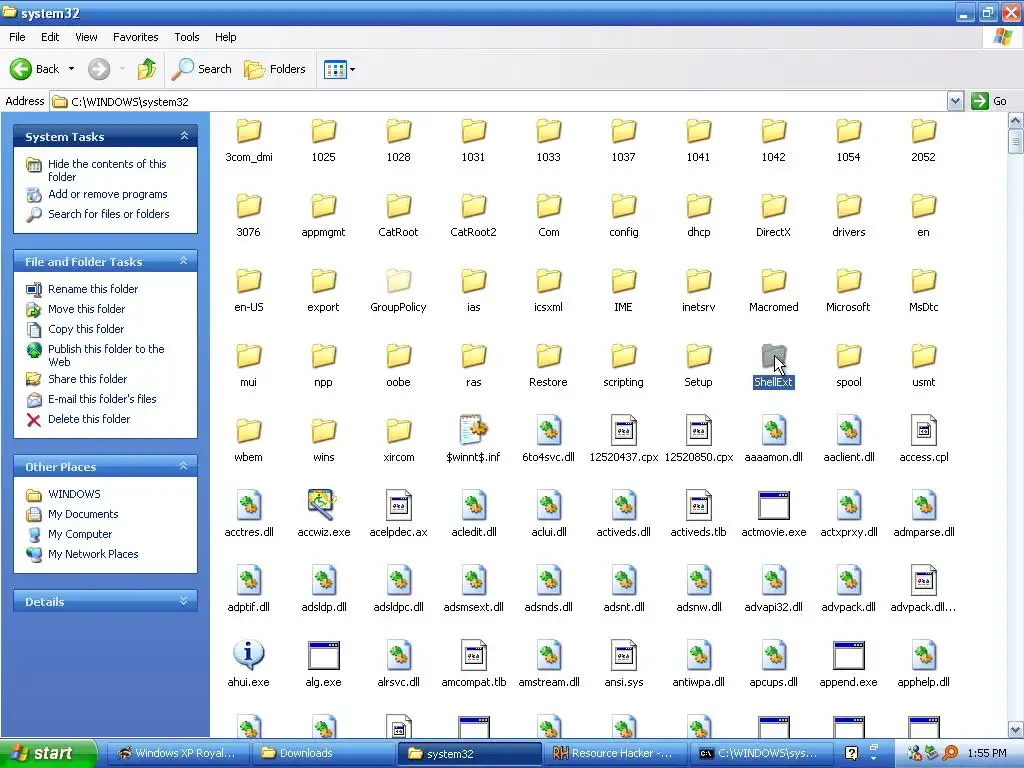Toggle the Folders pane button
Viewport: 1024px width, 768px height.
tap(275, 69)
